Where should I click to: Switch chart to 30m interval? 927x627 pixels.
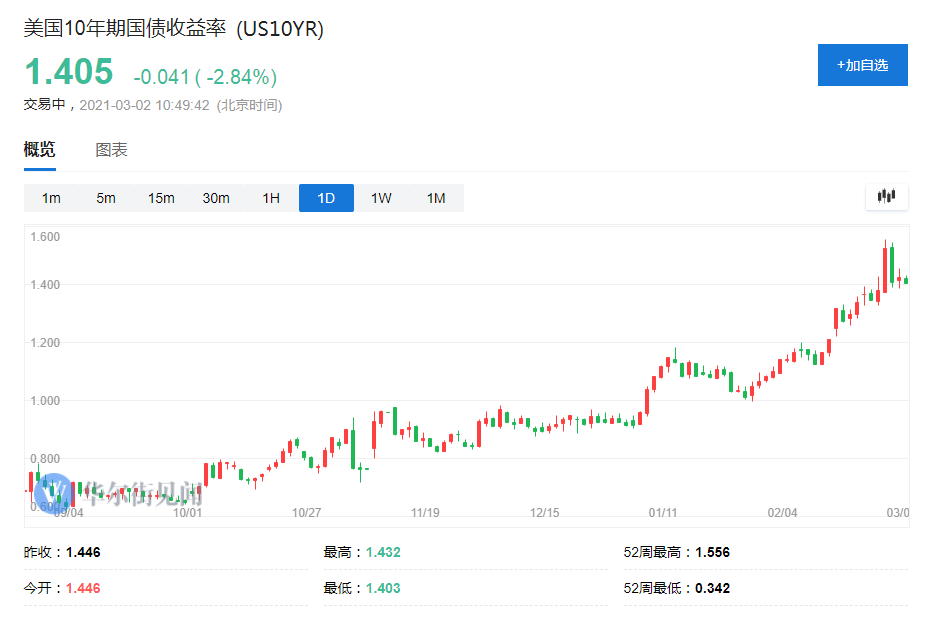pos(216,198)
